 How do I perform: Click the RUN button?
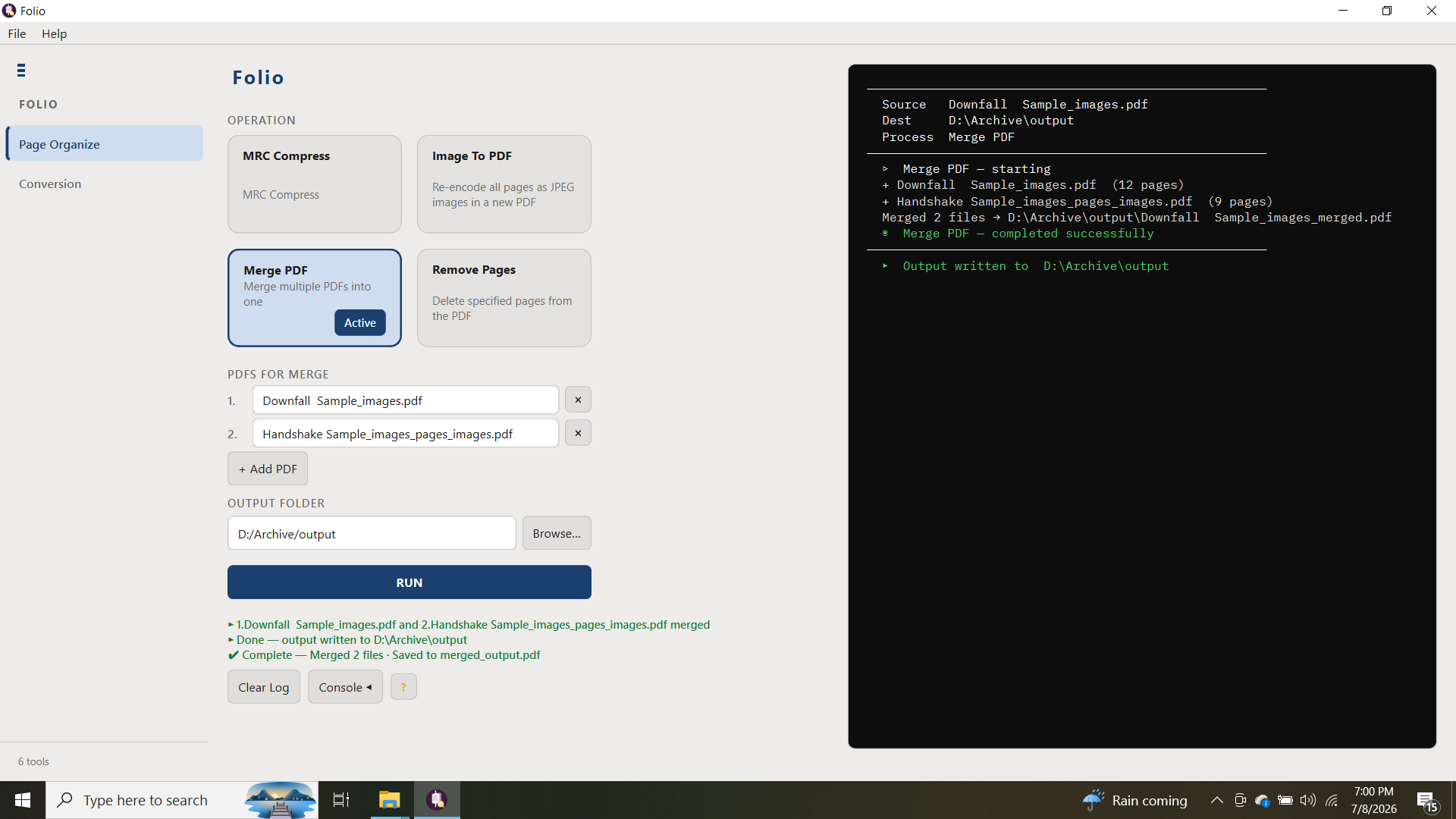[409, 582]
